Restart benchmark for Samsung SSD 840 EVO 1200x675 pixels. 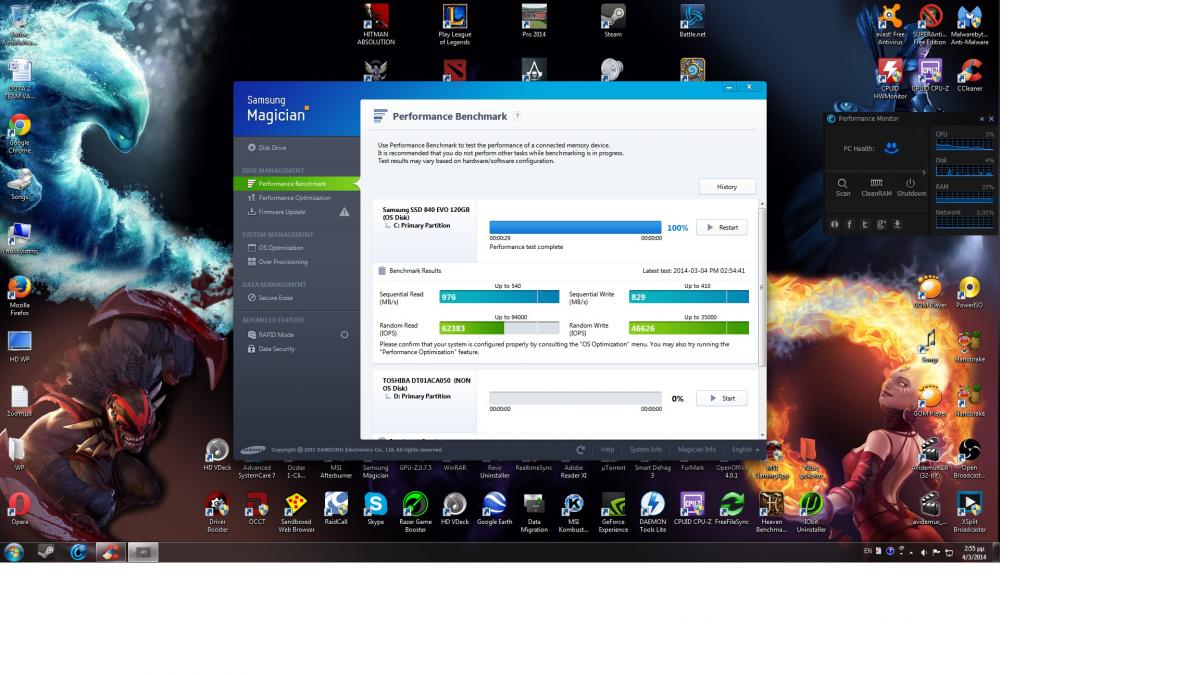click(x=722, y=227)
